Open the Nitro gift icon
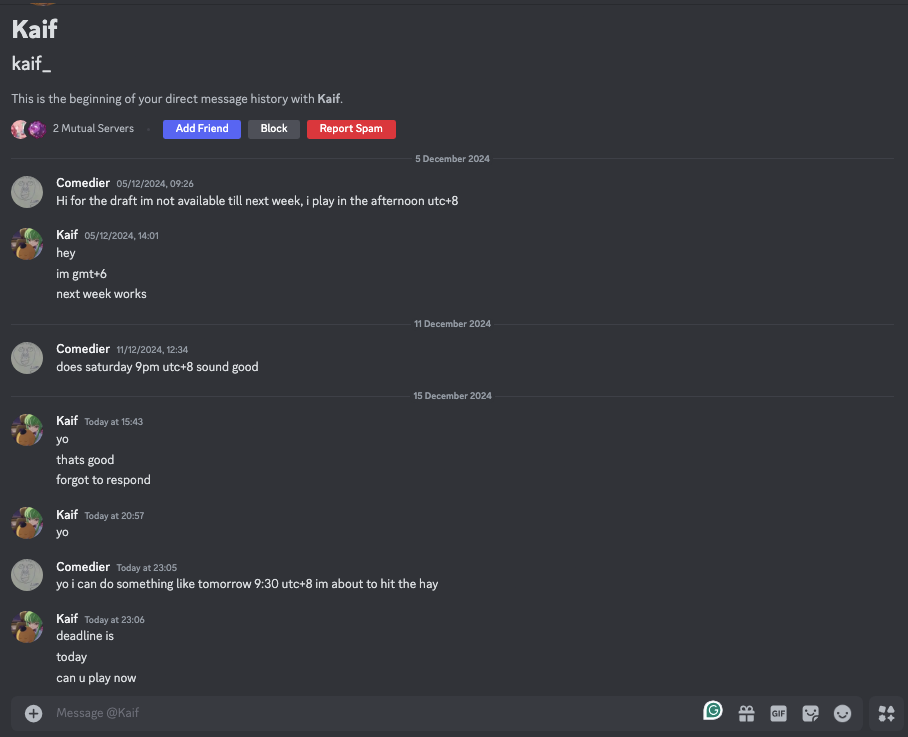The image size is (908, 737). tap(746, 714)
